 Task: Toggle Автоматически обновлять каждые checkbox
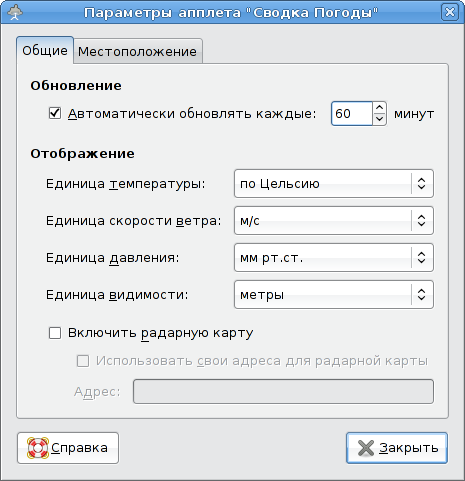tap(55, 113)
